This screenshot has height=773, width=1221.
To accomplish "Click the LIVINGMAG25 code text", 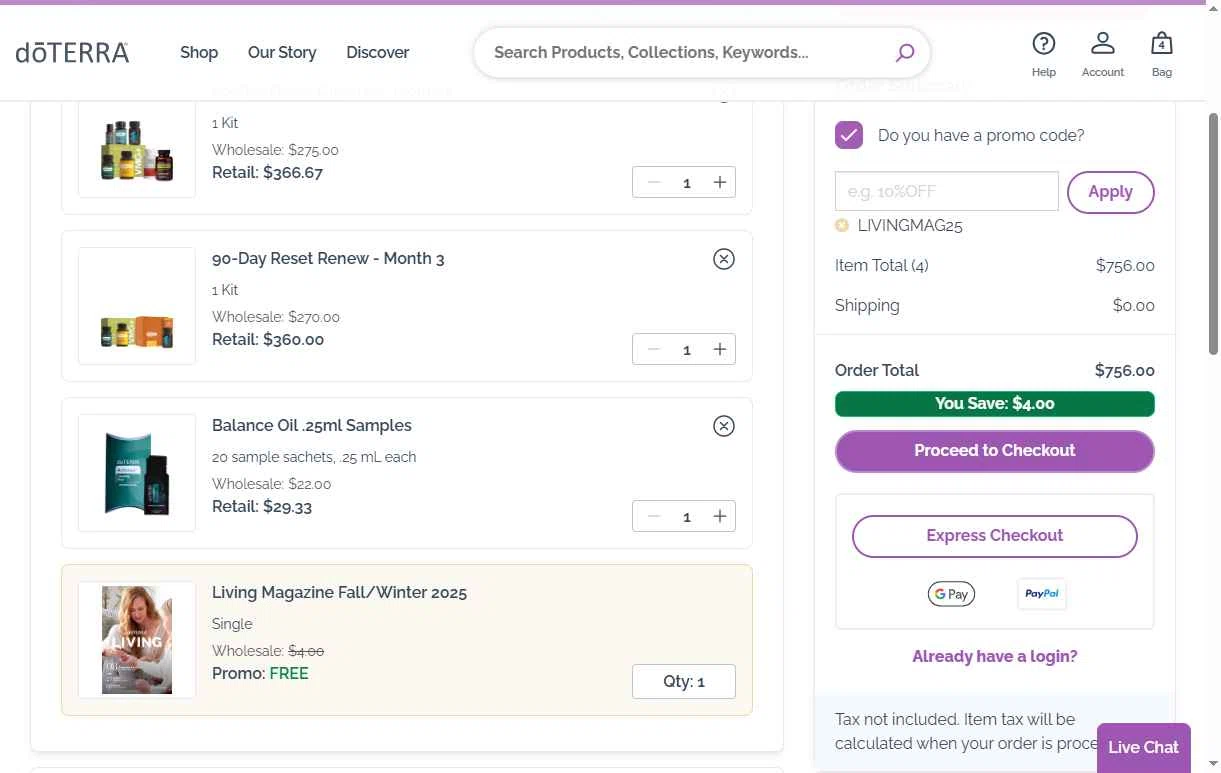I will [x=910, y=226].
